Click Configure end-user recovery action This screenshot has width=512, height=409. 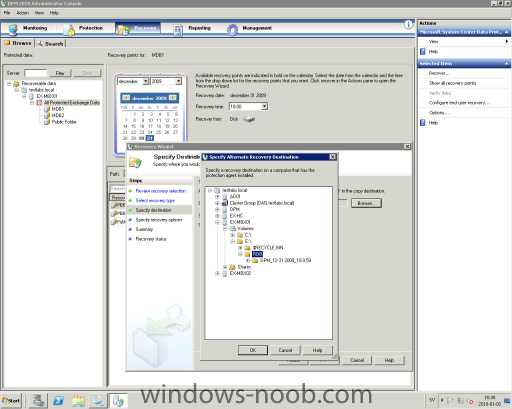pyautogui.click(x=459, y=103)
